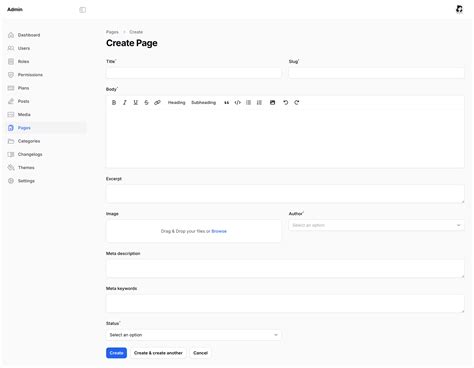
Task: Insert a link in the Body editor
Action: [x=157, y=103]
